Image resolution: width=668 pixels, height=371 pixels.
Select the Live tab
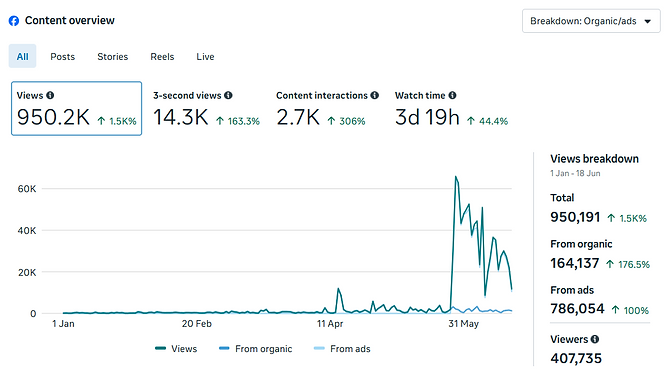205,56
